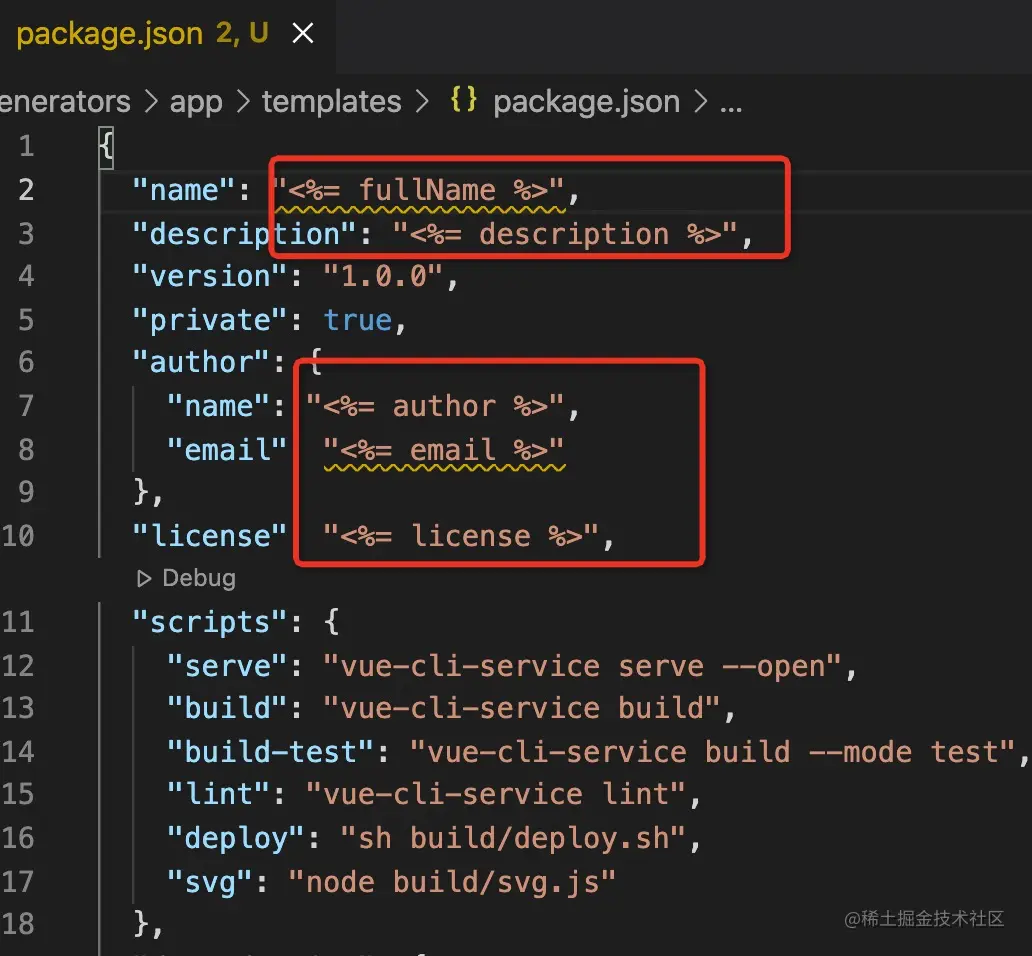Close the package.json editor tab
The height and width of the screenshot is (956, 1032).
tap(302, 34)
